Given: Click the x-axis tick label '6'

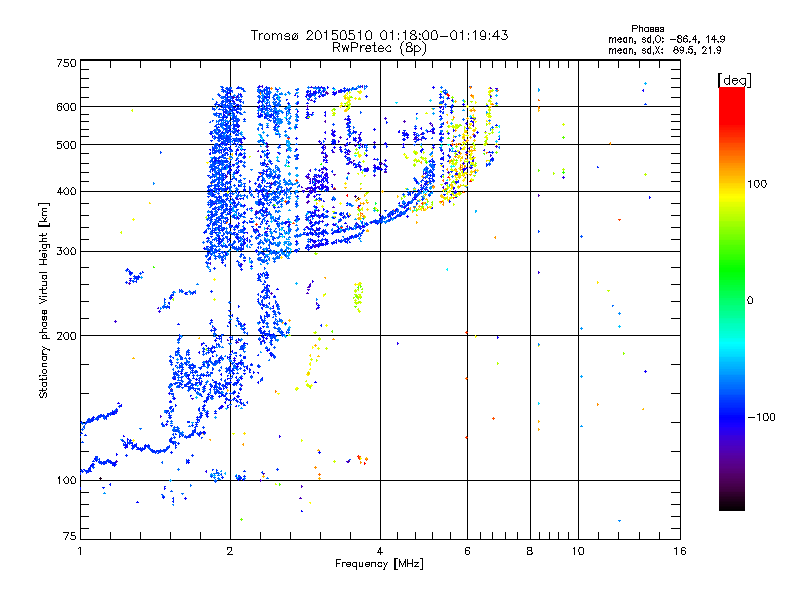Looking at the screenshot, I should (x=467, y=551).
